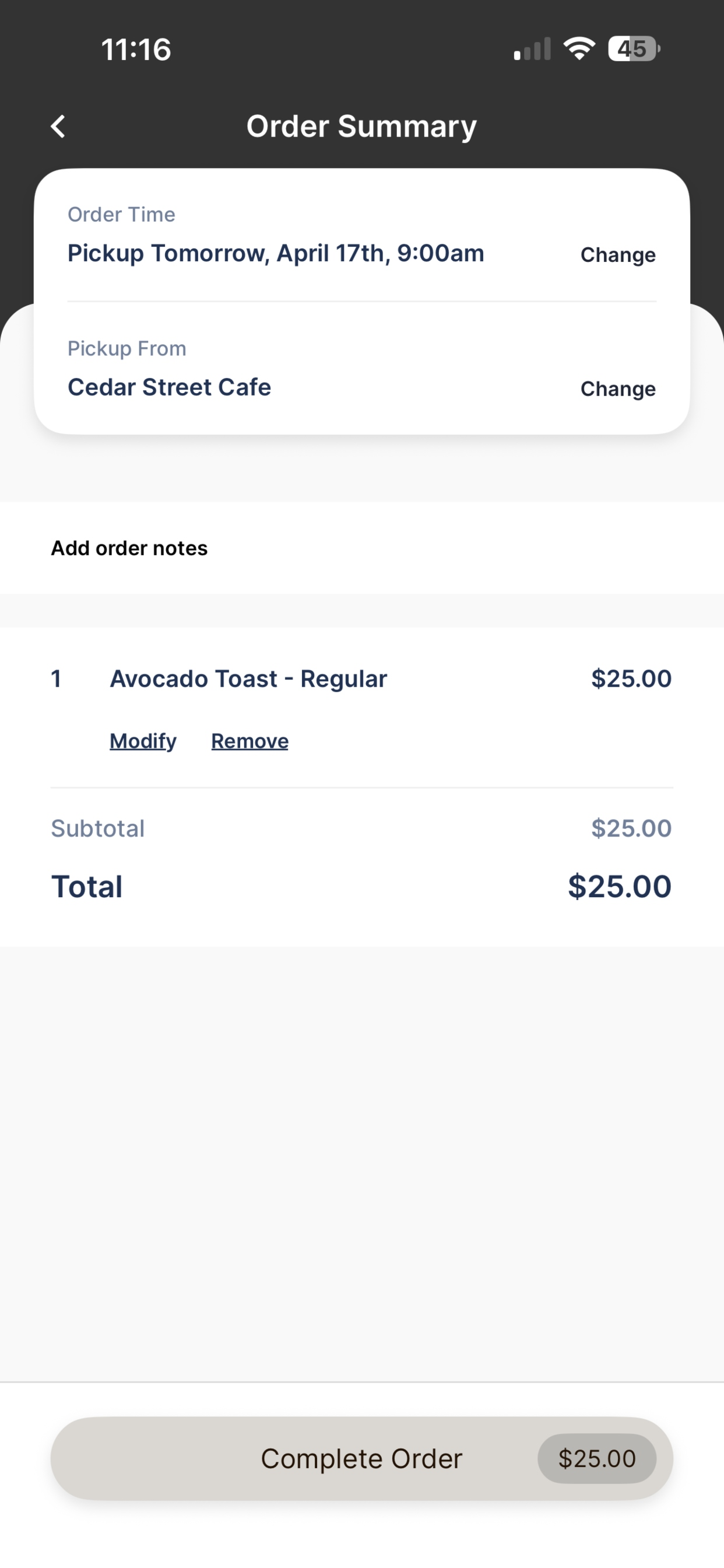
Task: Click the Modify link for Avocado Toast
Action: coord(143,741)
